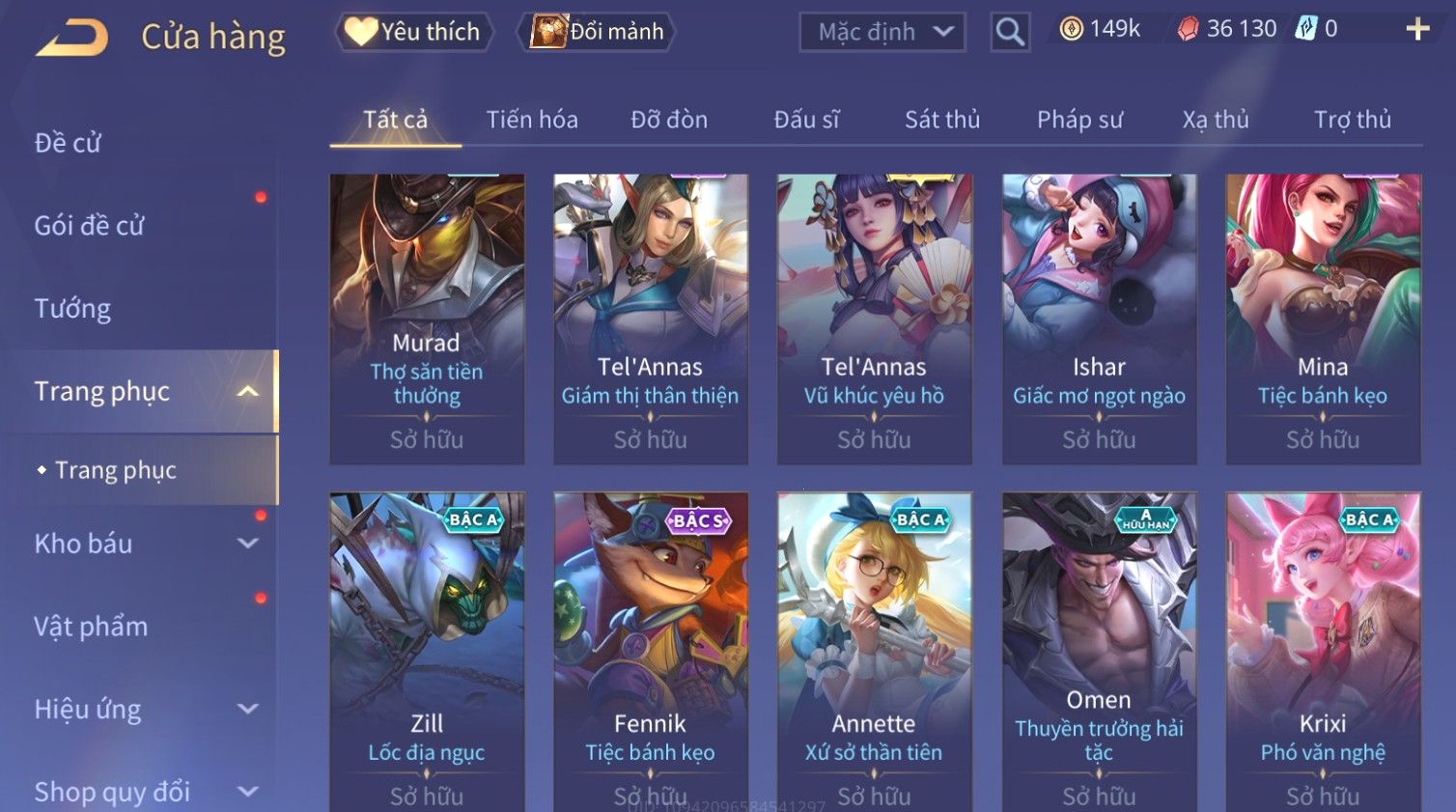Tap the gold coin icon showing 149k
1456x812 pixels.
tap(1071, 29)
